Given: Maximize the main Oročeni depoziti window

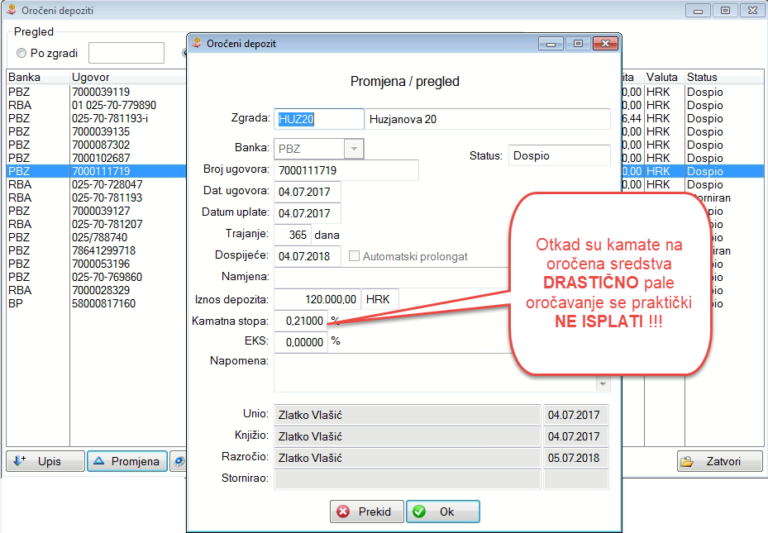Looking at the screenshot, I should tap(725, 10).
